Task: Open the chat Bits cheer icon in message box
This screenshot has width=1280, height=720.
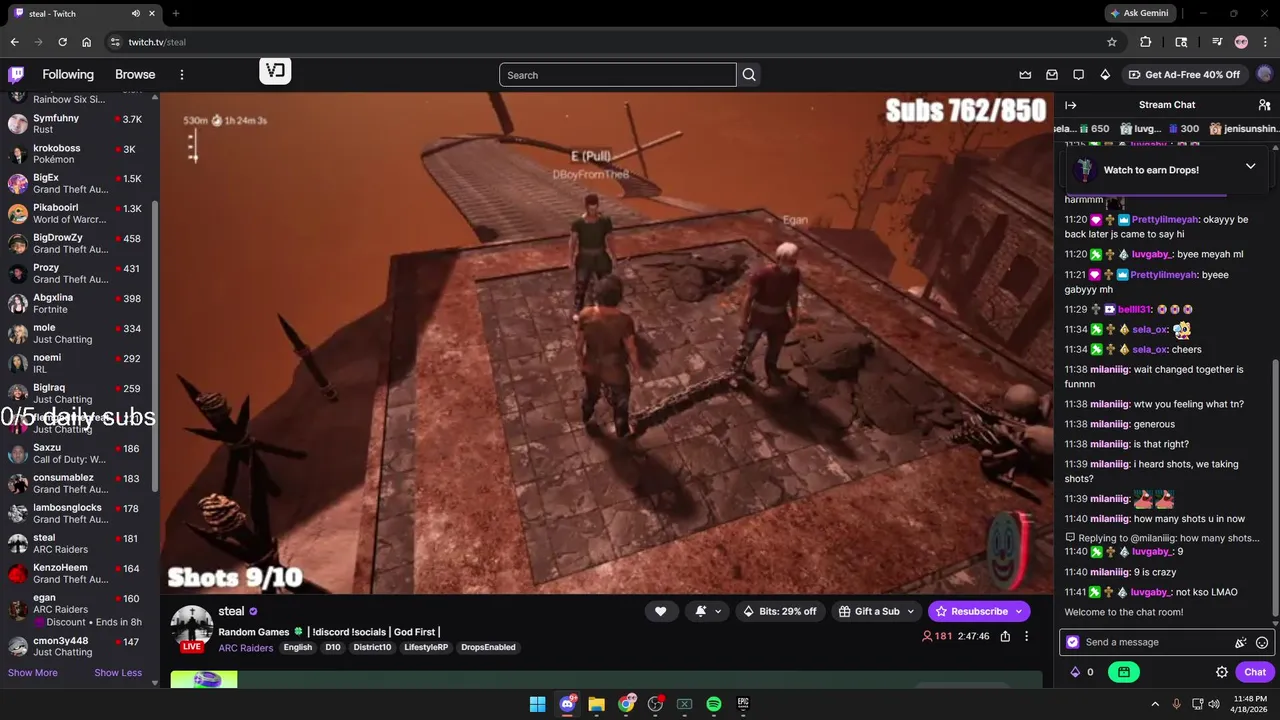Action: [1241, 643]
